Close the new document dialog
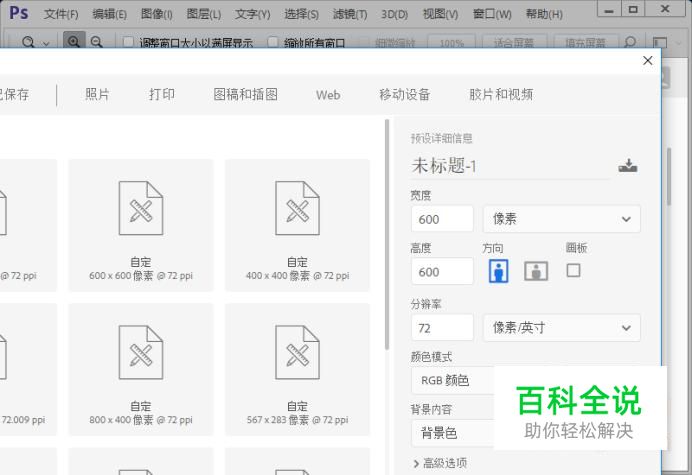The width and height of the screenshot is (692, 475). [x=647, y=60]
